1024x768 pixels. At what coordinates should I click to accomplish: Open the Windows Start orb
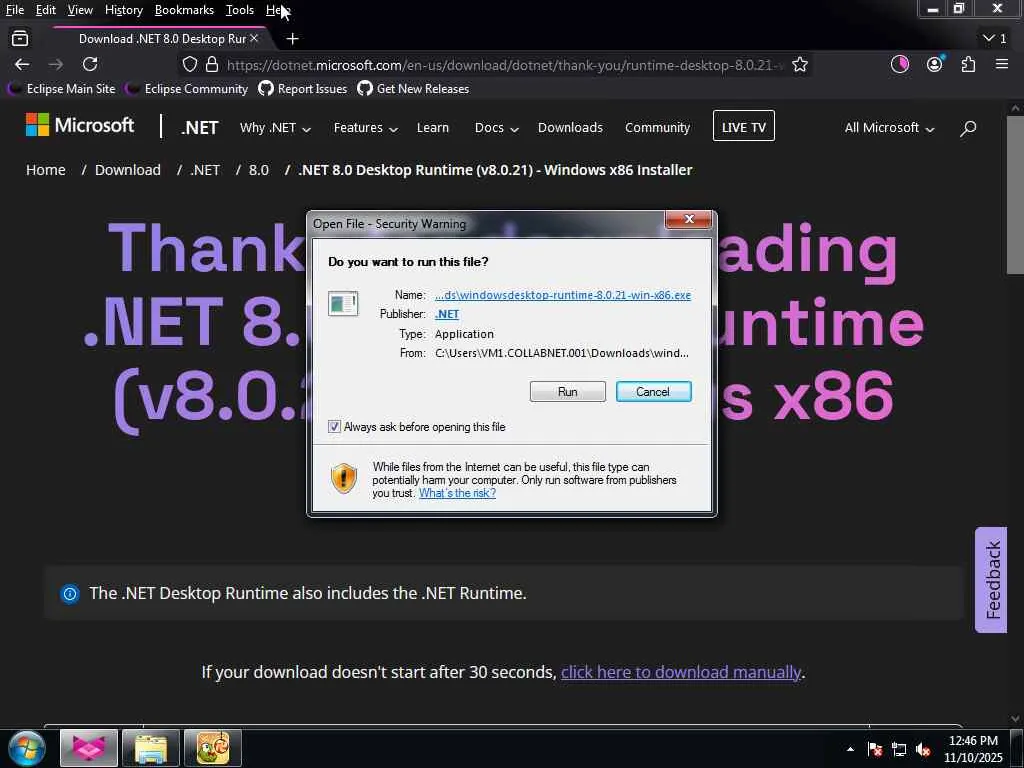(x=27, y=748)
